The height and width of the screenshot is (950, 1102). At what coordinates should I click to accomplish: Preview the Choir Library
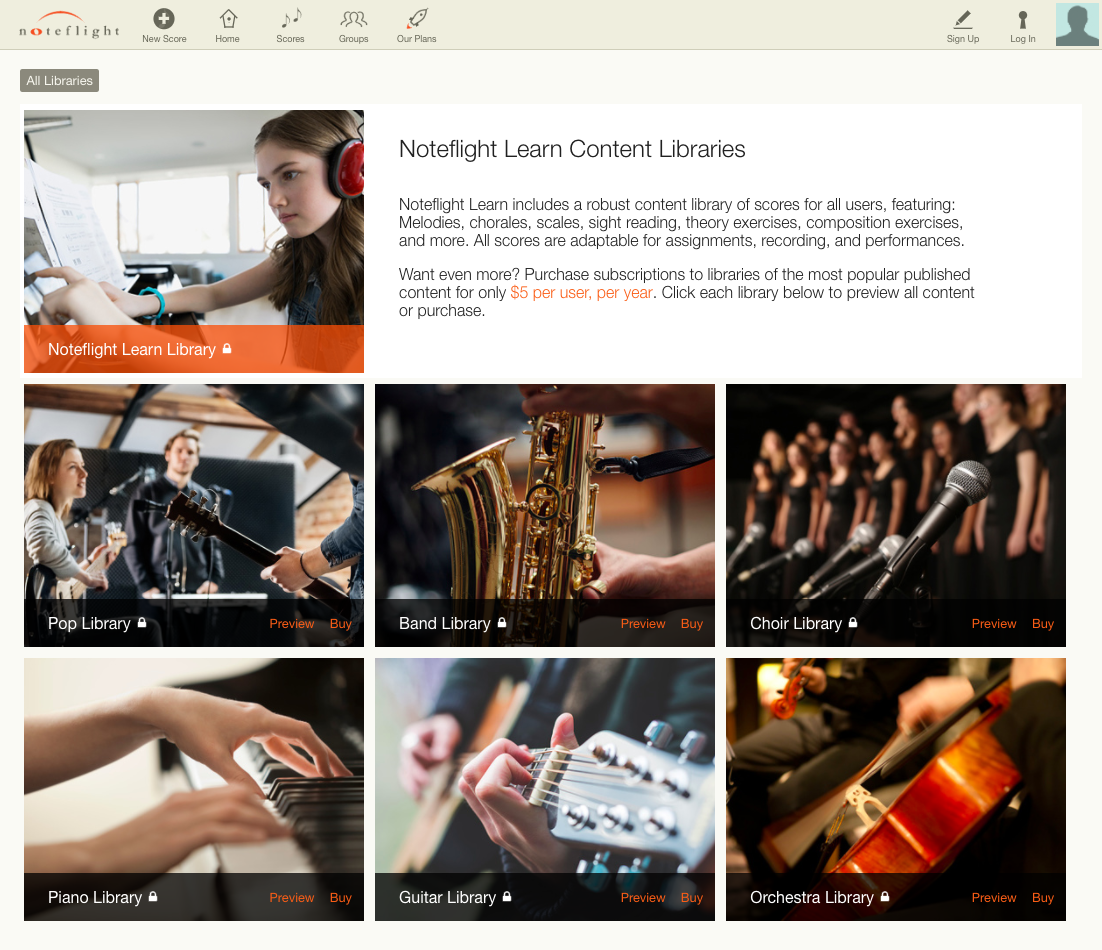point(993,624)
